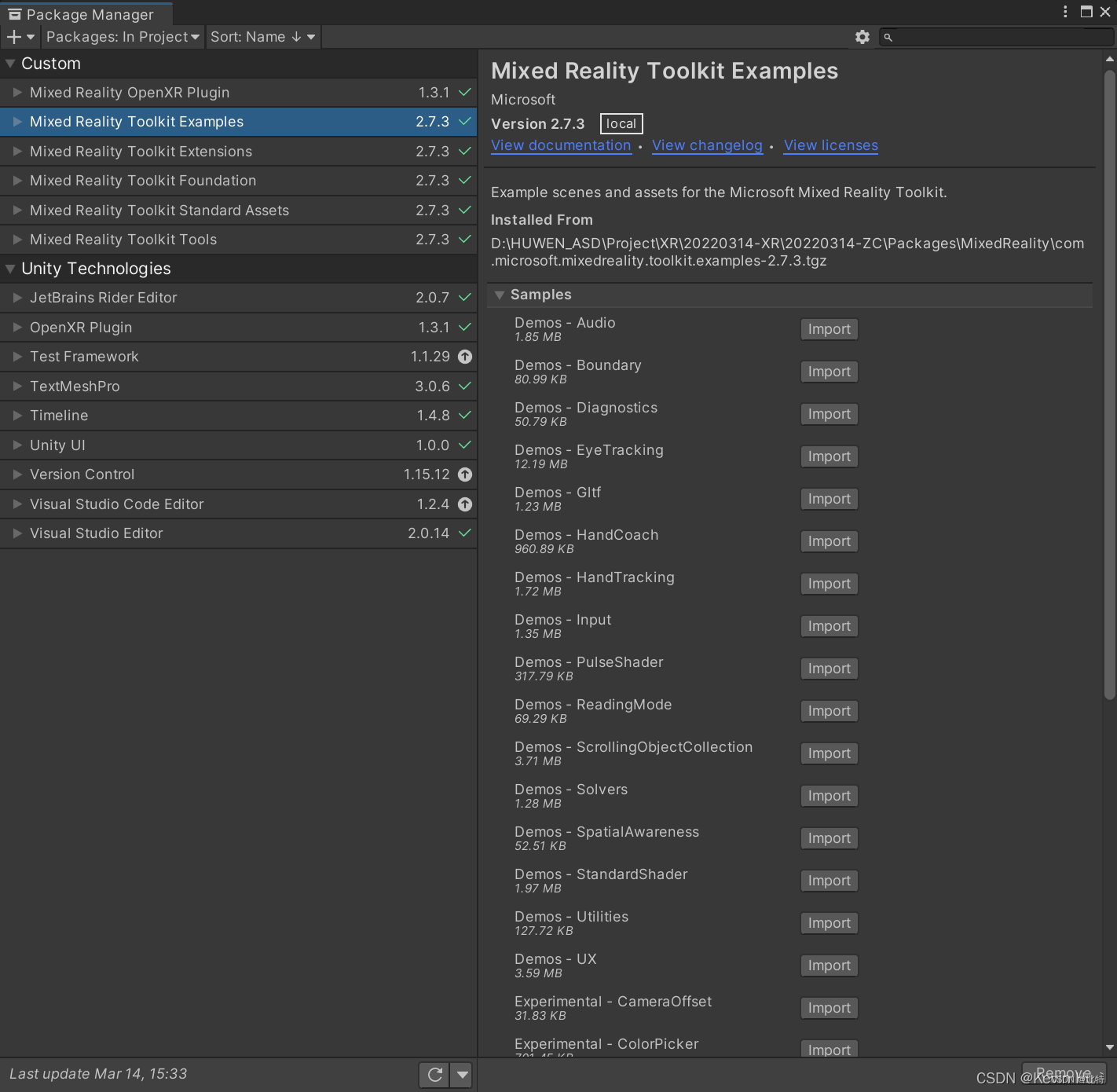This screenshot has width=1117, height=1092.
Task: Import the Demos - ReadingMode sample
Action: 830,711
